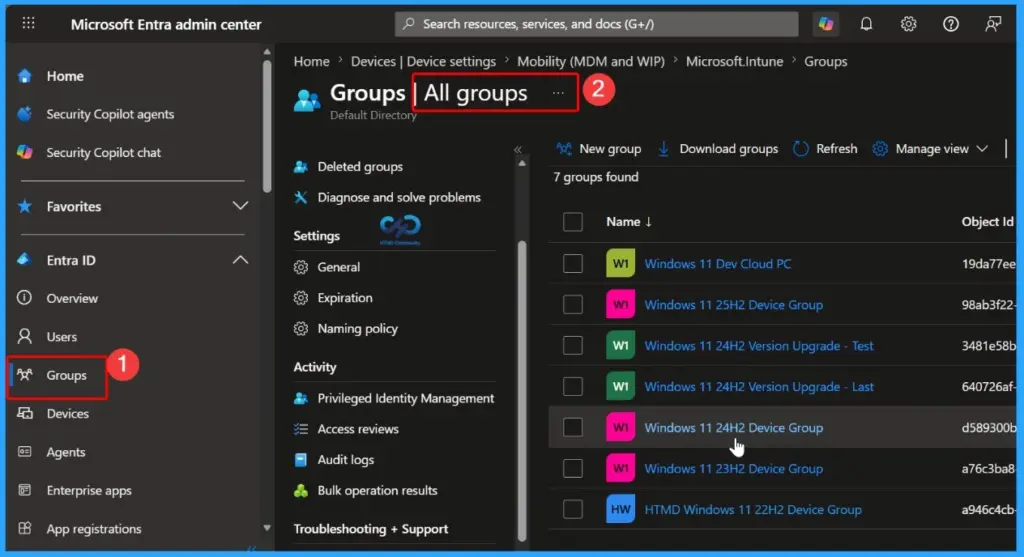Click the New group button

coord(598,149)
